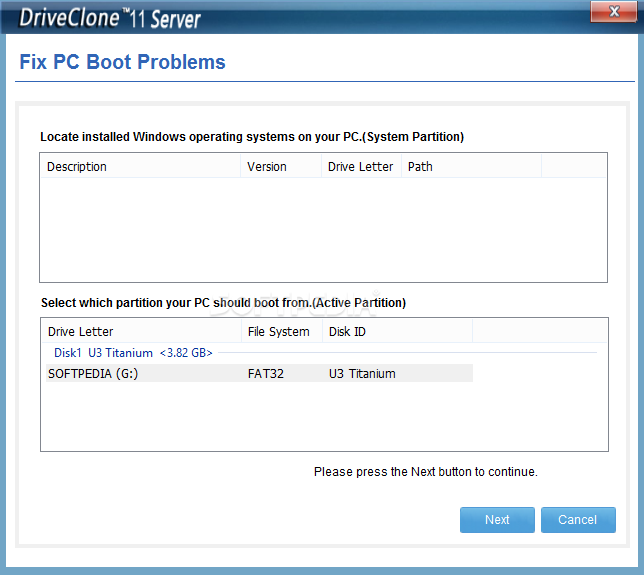Sort by the Description column header
Screen dimensions: 644x575
[140, 166]
